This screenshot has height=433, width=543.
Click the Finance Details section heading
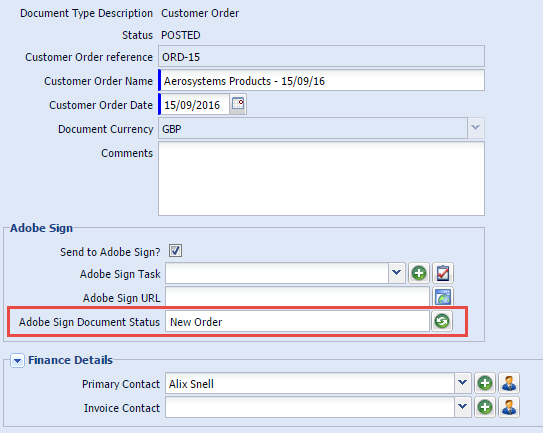click(x=70, y=360)
